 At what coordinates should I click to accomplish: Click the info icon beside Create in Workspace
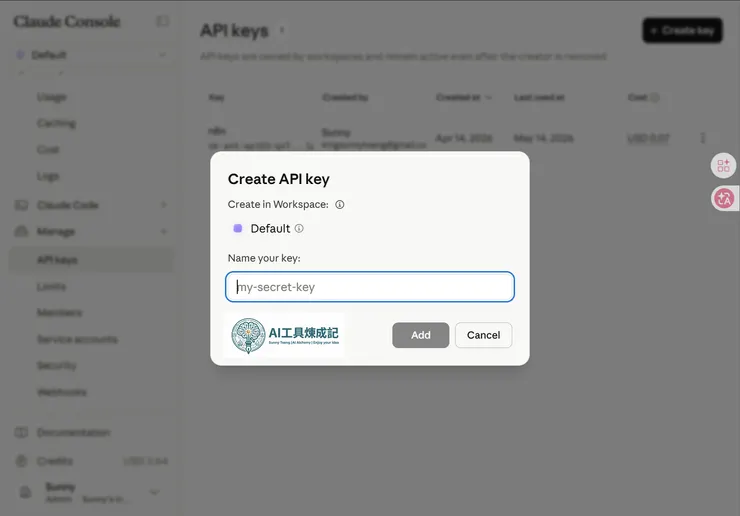pyautogui.click(x=340, y=204)
